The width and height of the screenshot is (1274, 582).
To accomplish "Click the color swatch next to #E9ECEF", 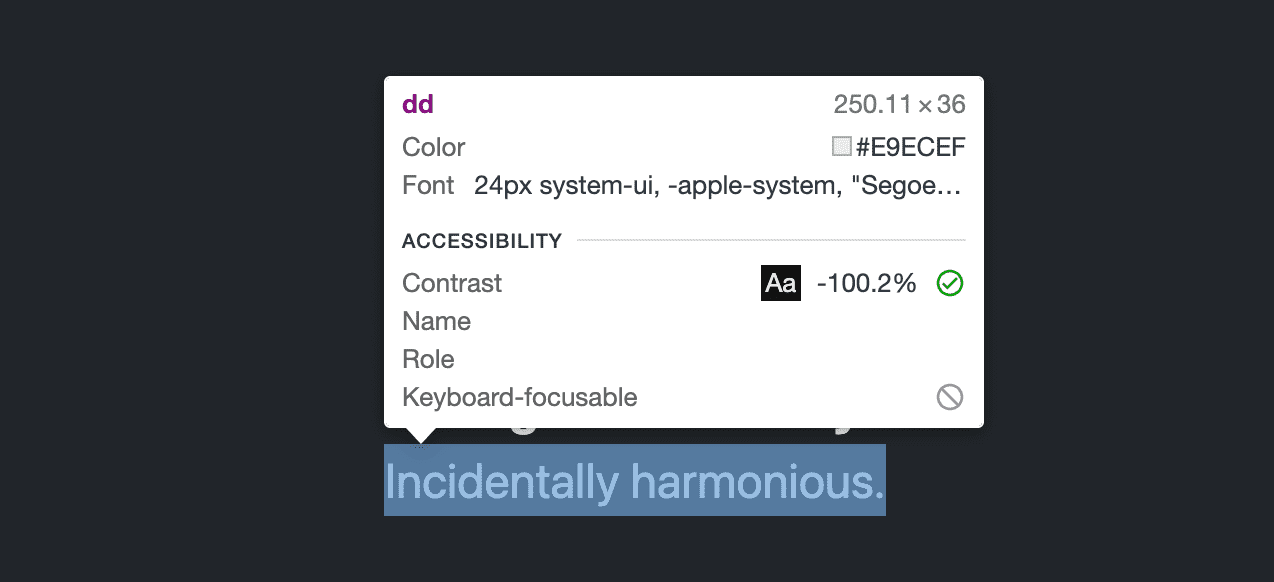I will click(x=840, y=146).
